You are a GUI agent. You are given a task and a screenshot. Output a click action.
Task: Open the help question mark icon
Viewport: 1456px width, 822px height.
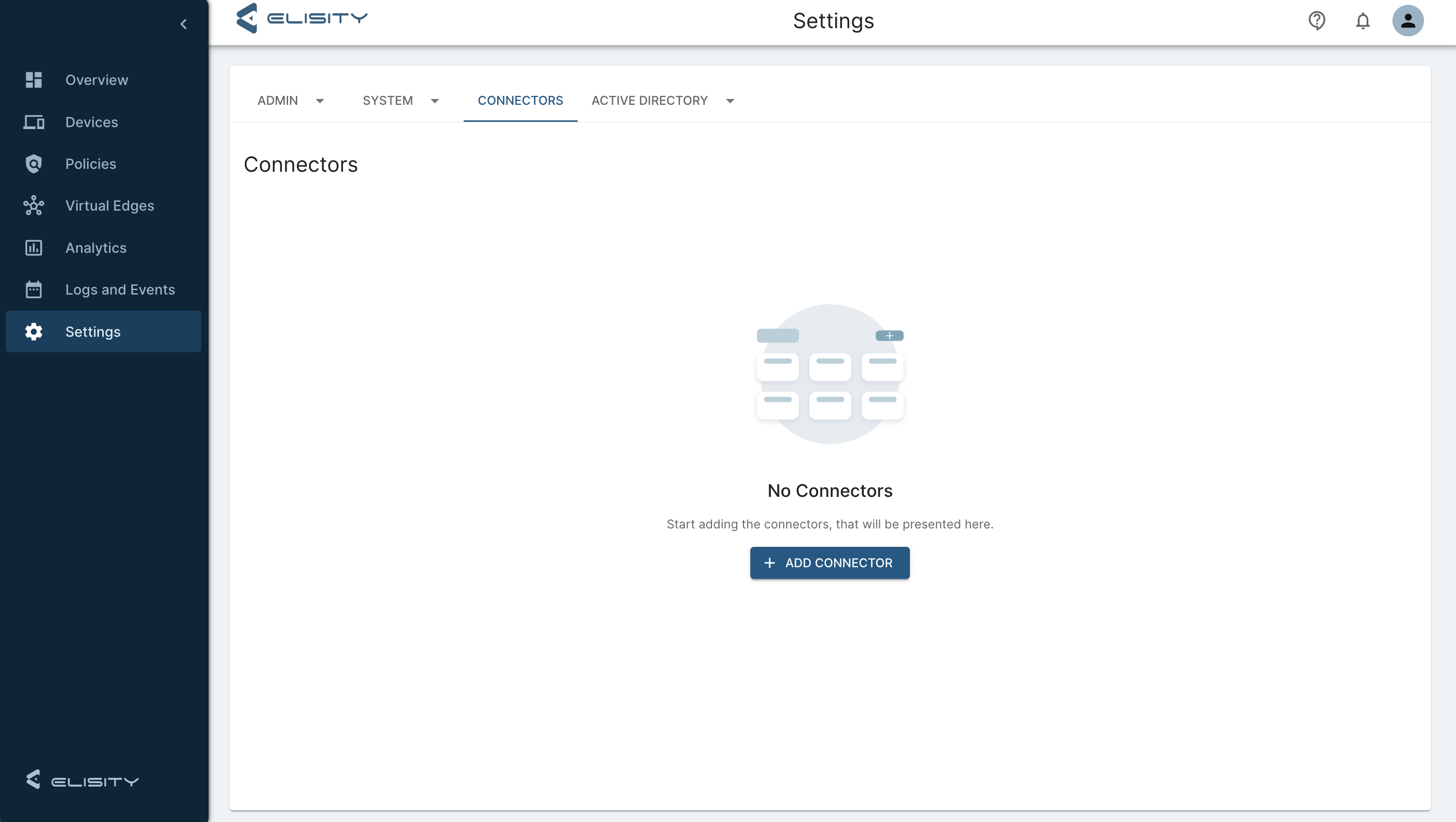click(1316, 21)
